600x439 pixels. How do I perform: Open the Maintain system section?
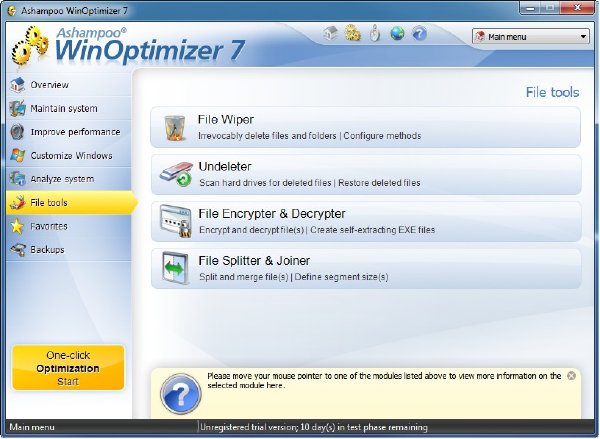click(69, 108)
